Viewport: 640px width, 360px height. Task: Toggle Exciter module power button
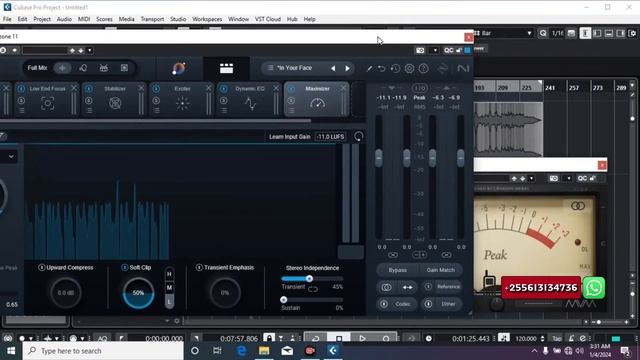[156, 89]
